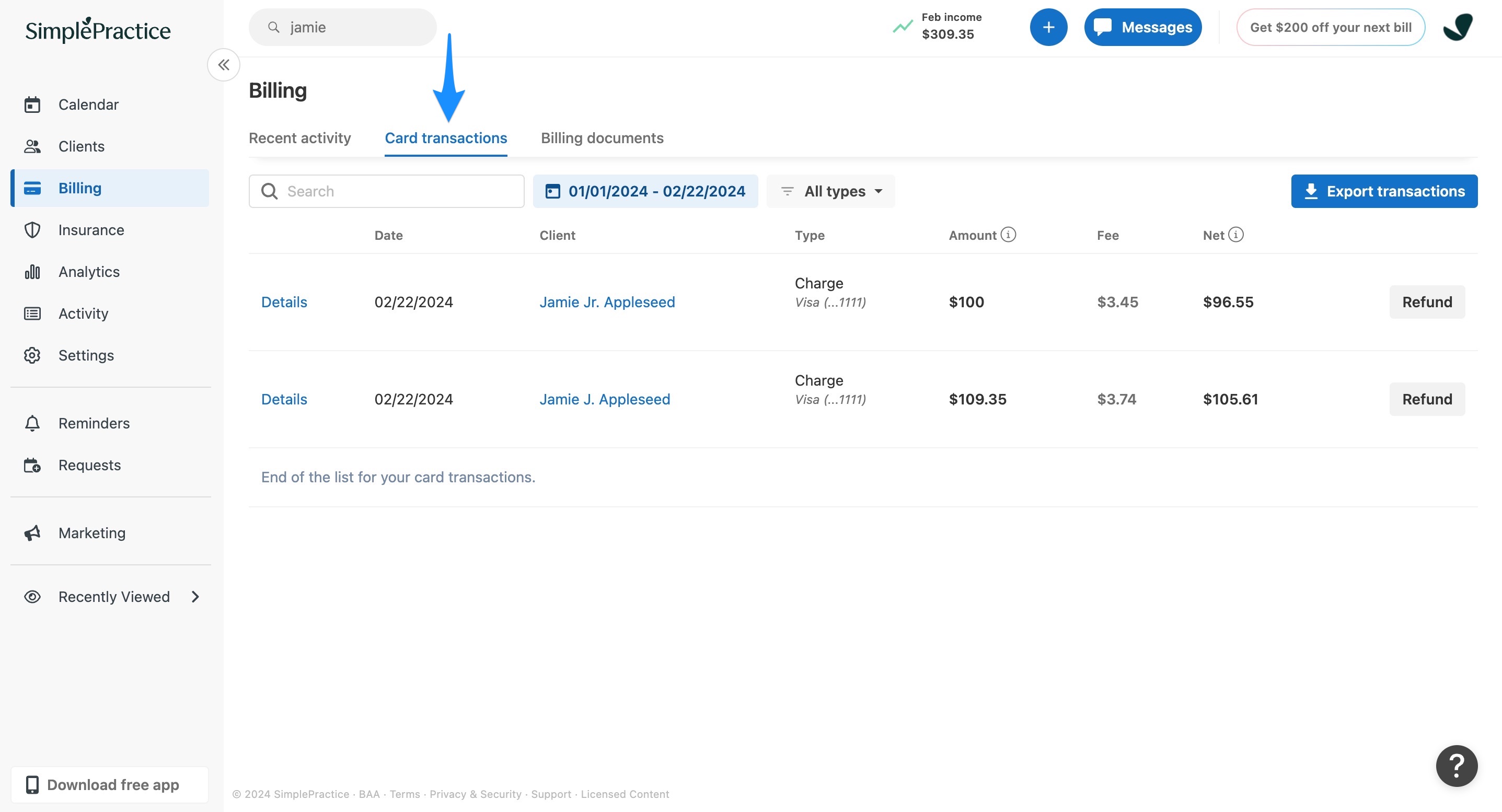1502x812 pixels.
Task: Open Messages button
Action: click(x=1142, y=27)
